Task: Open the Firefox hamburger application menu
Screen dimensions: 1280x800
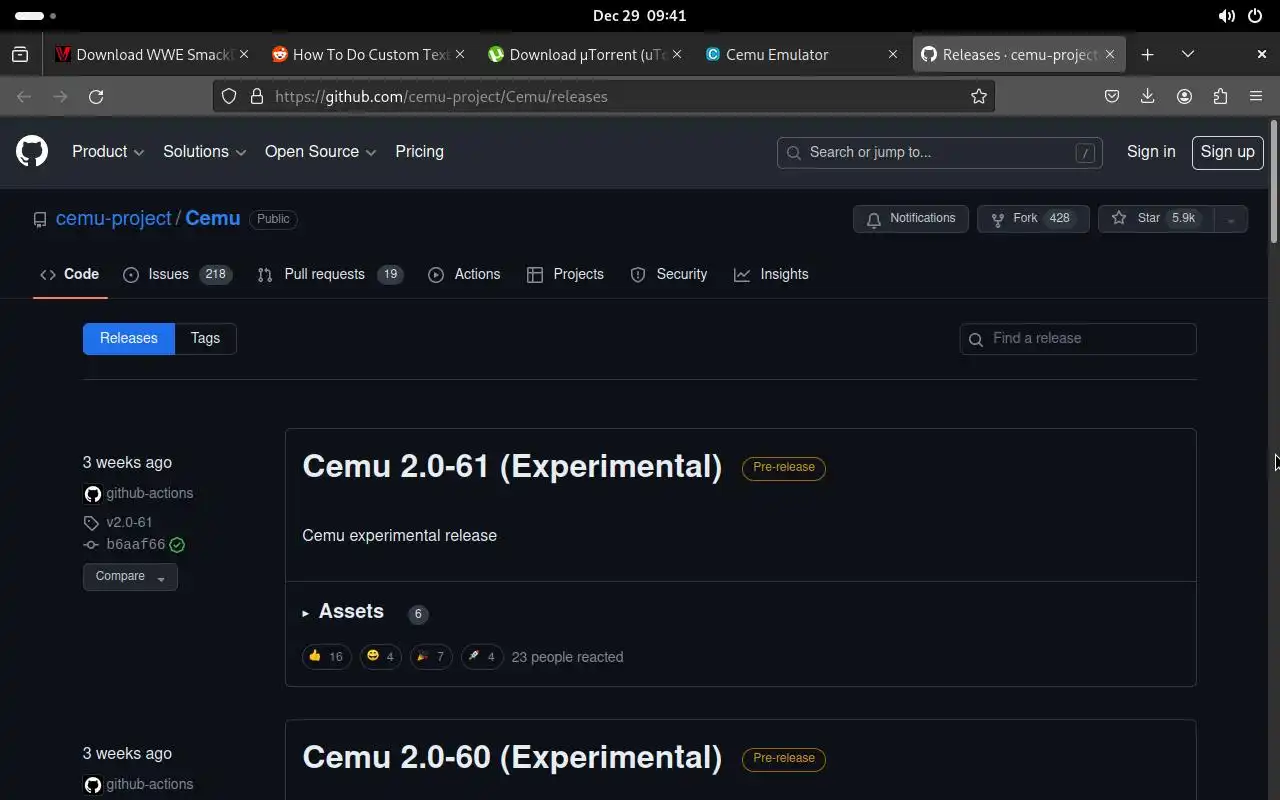Action: [x=1256, y=96]
